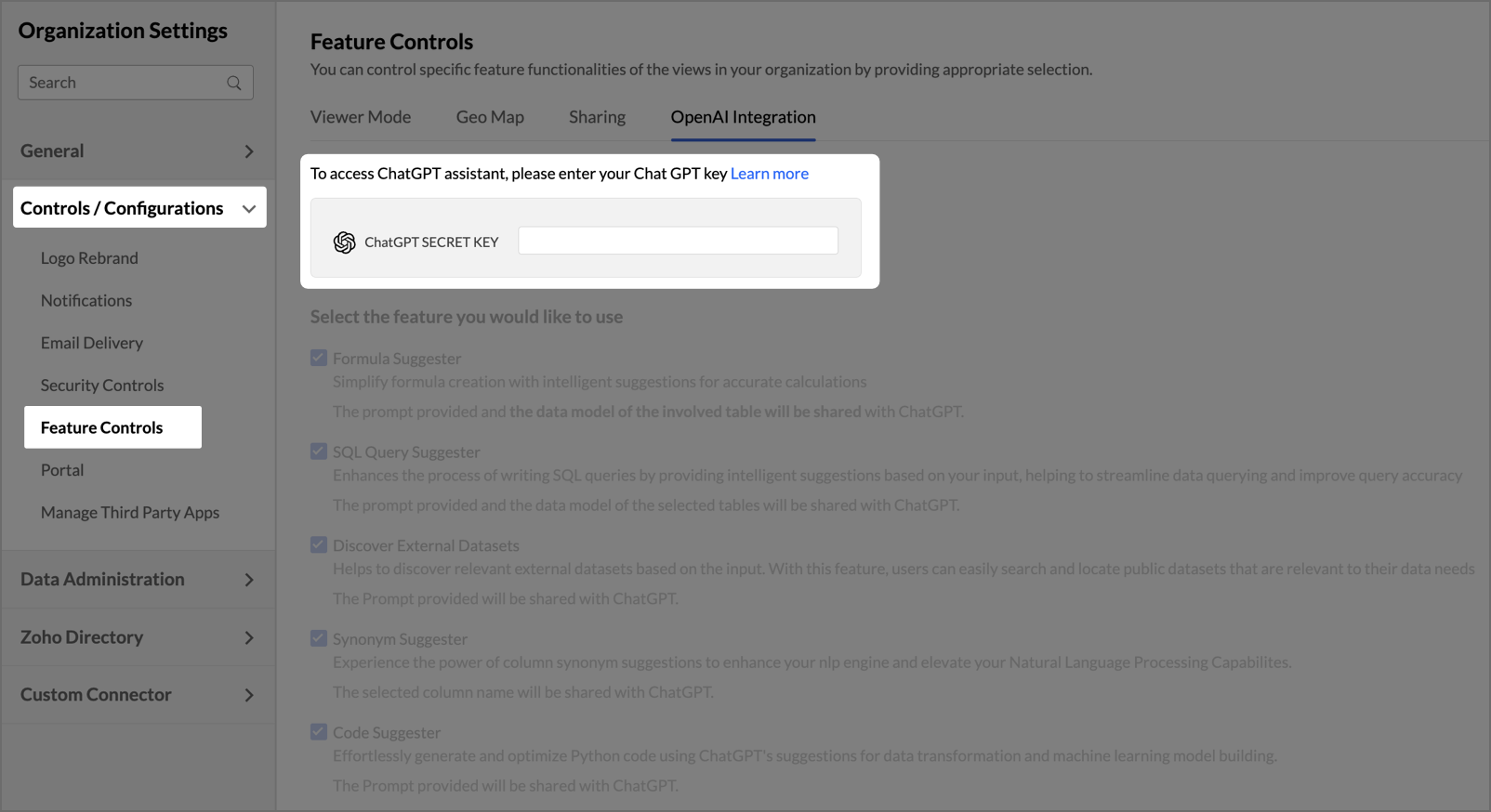Image resolution: width=1491 pixels, height=812 pixels.
Task: Expand the Zoho Directory chevron
Action: (249, 637)
